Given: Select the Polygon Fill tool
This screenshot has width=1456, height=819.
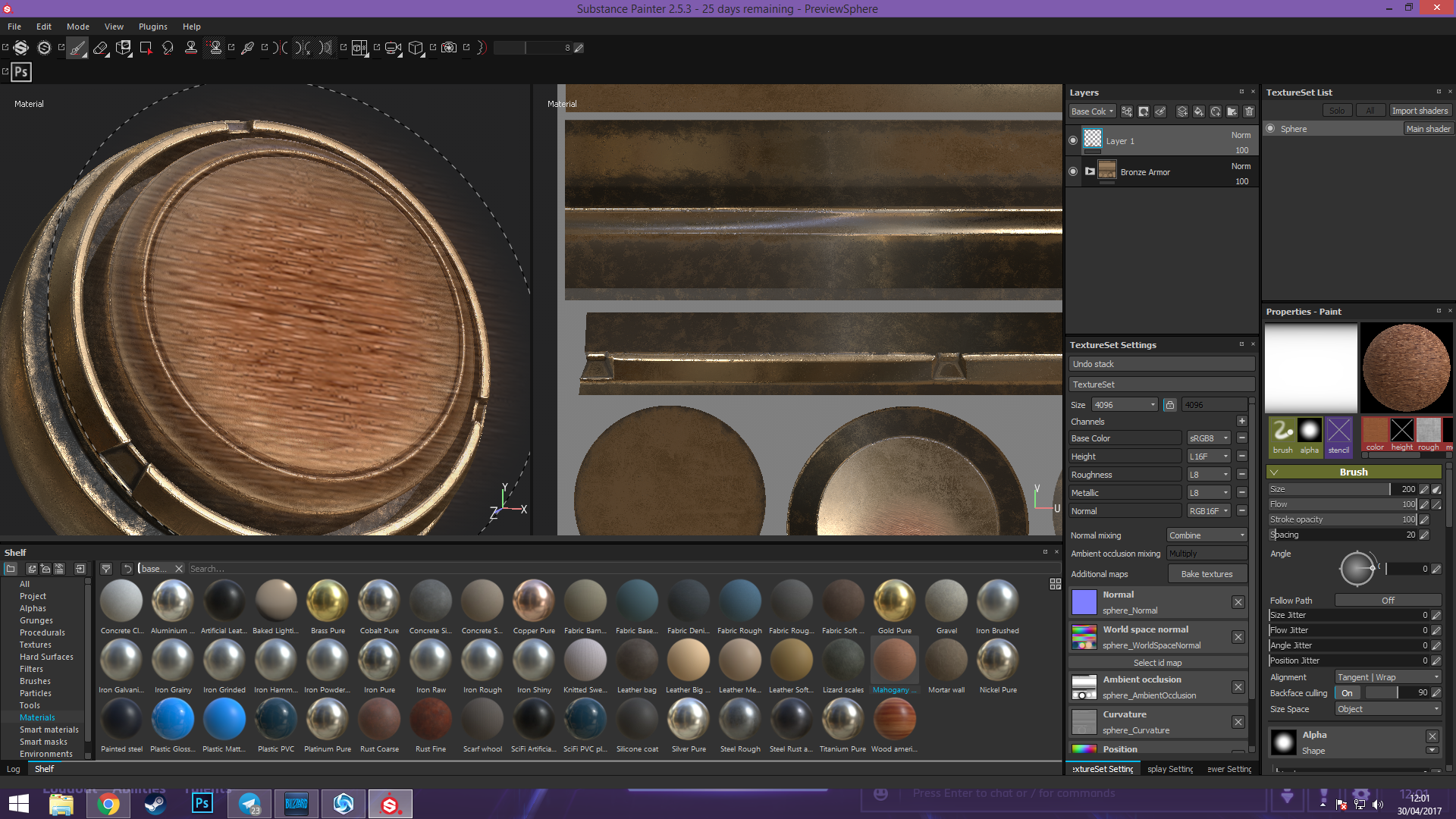Looking at the screenshot, I should tap(146, 48).
